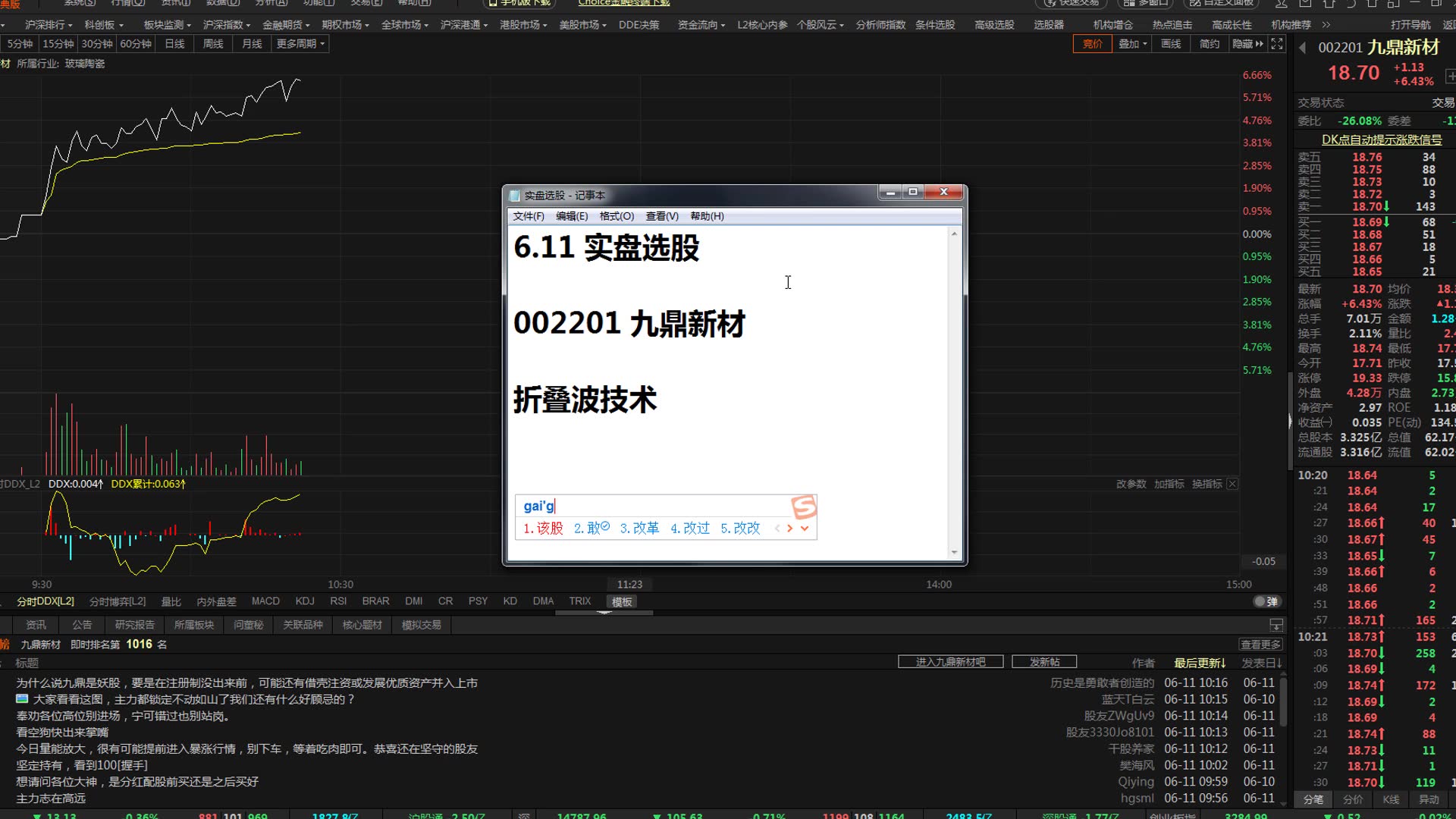
Task: Show next IME candidate page arrow
Action: tap(790, 529)
